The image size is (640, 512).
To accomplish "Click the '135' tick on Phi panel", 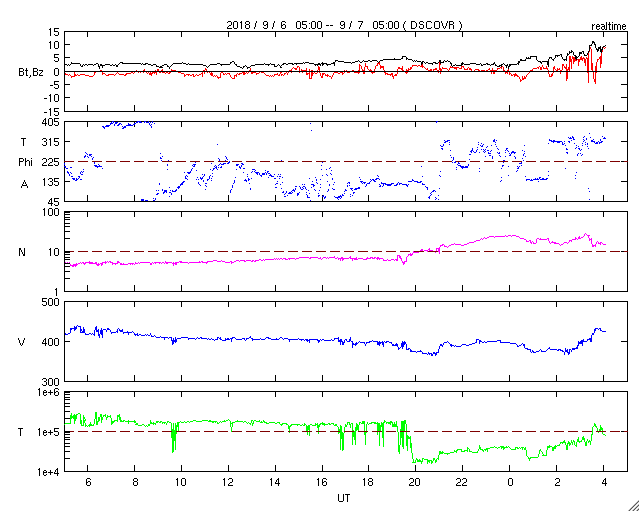I will click(x=51, y=182).
